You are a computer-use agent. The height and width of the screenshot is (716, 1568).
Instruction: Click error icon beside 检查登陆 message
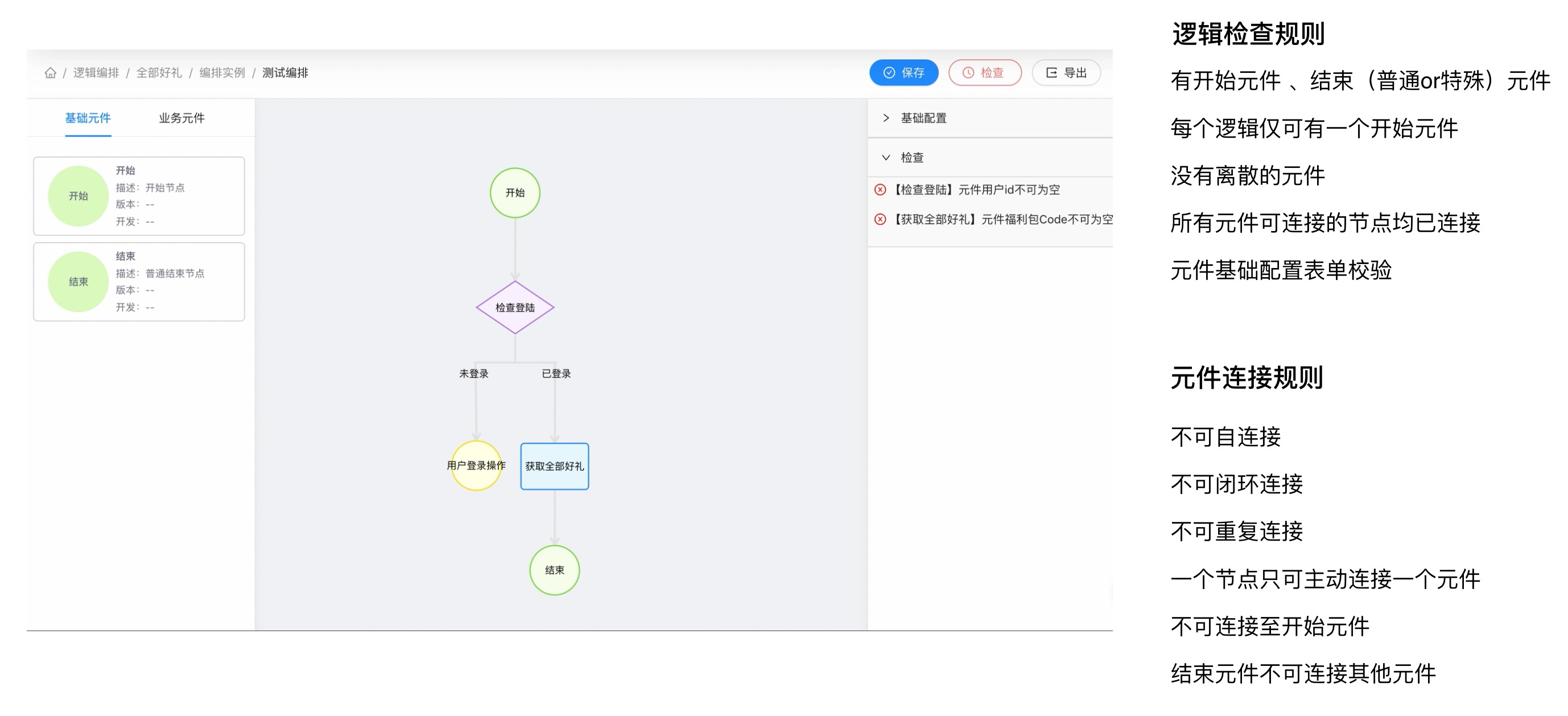(880, 190)
